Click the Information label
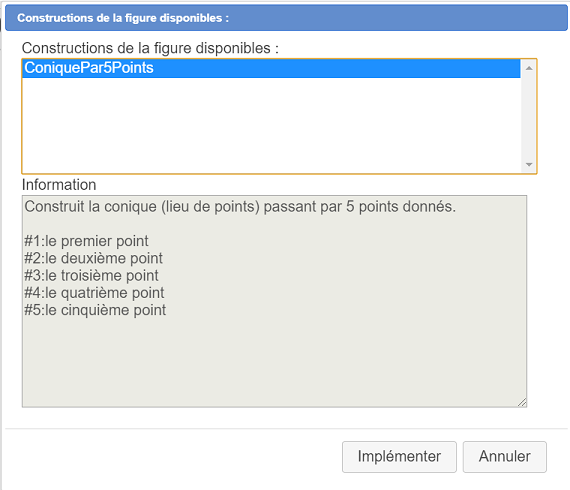Image resolution: width=570 pixels, height=490 pixels. coord(59,185)
